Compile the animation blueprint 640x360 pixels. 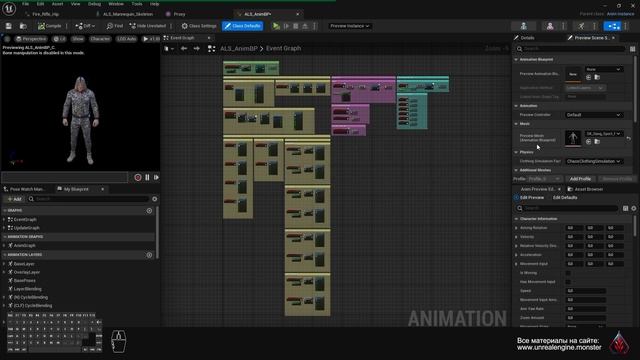click(x=49, y=26)
